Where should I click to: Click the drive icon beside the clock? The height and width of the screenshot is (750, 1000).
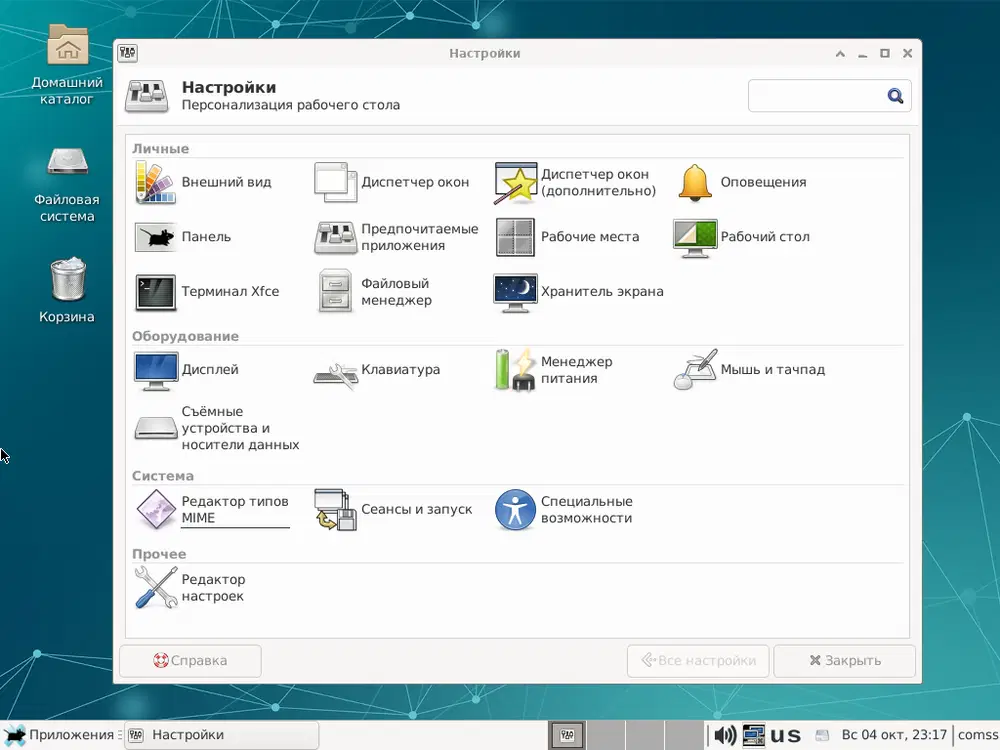point(822,735)
